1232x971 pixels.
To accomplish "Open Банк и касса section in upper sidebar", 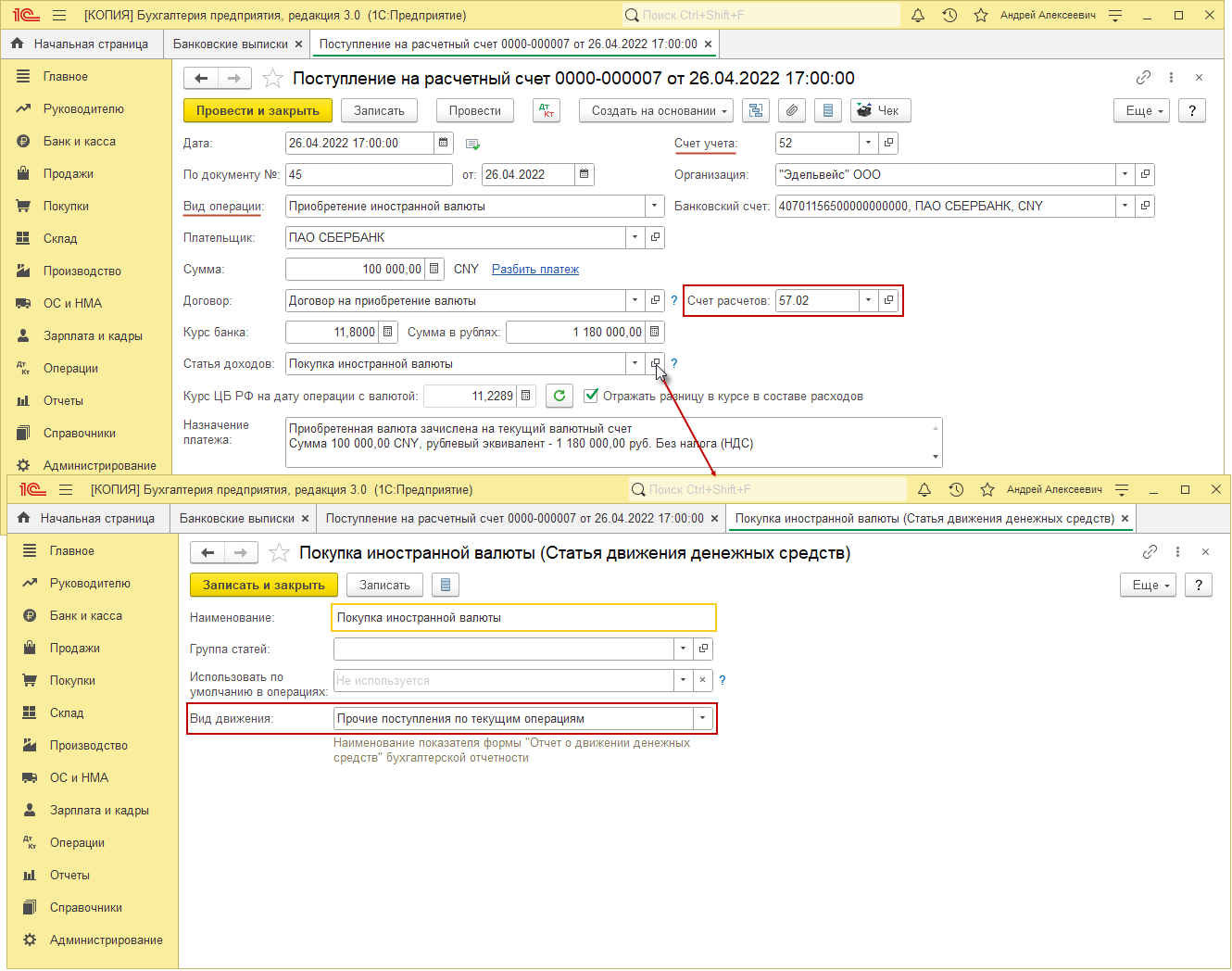I will (80, 141).
